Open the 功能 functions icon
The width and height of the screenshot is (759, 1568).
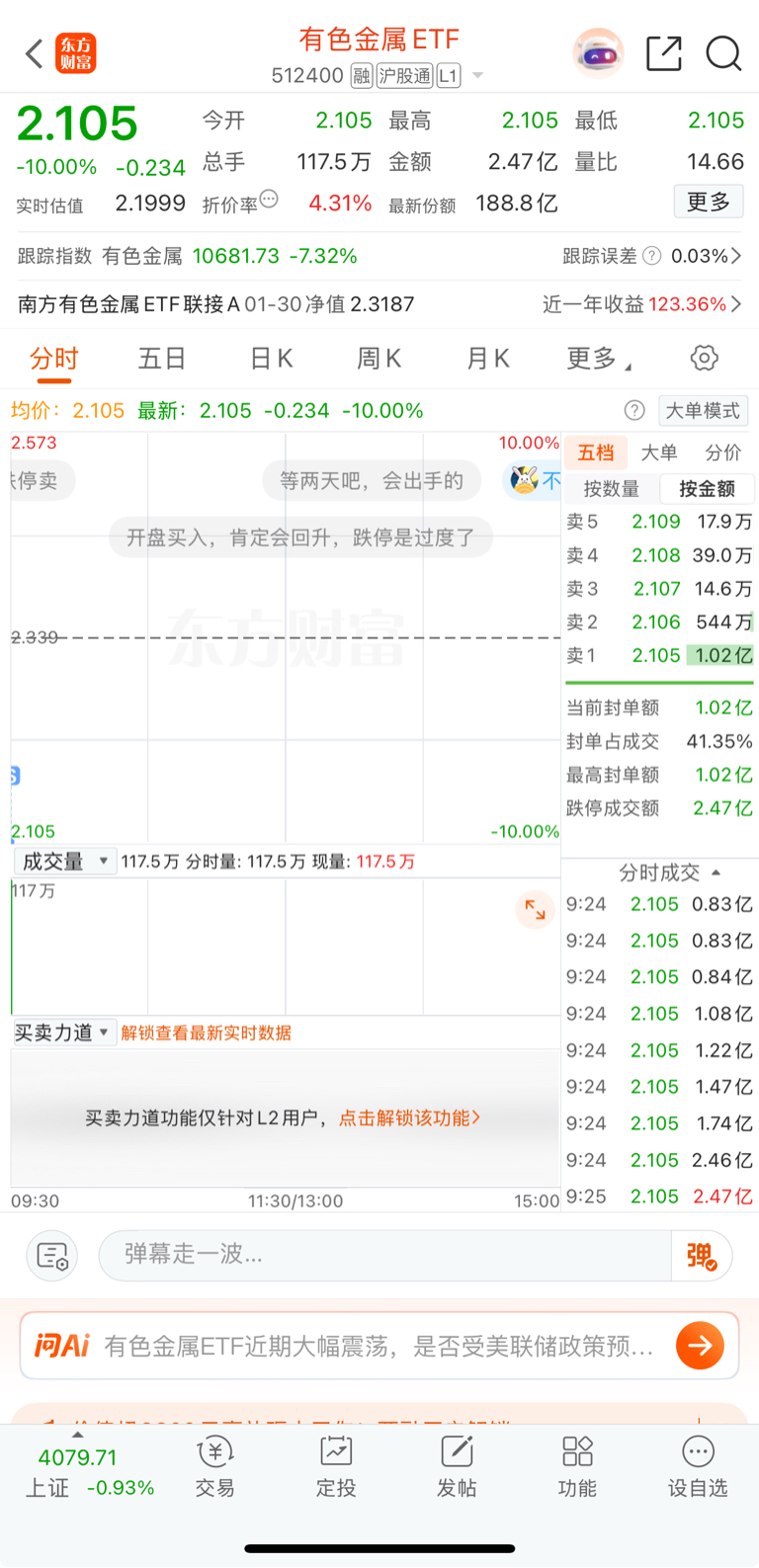pos(577,1467)
